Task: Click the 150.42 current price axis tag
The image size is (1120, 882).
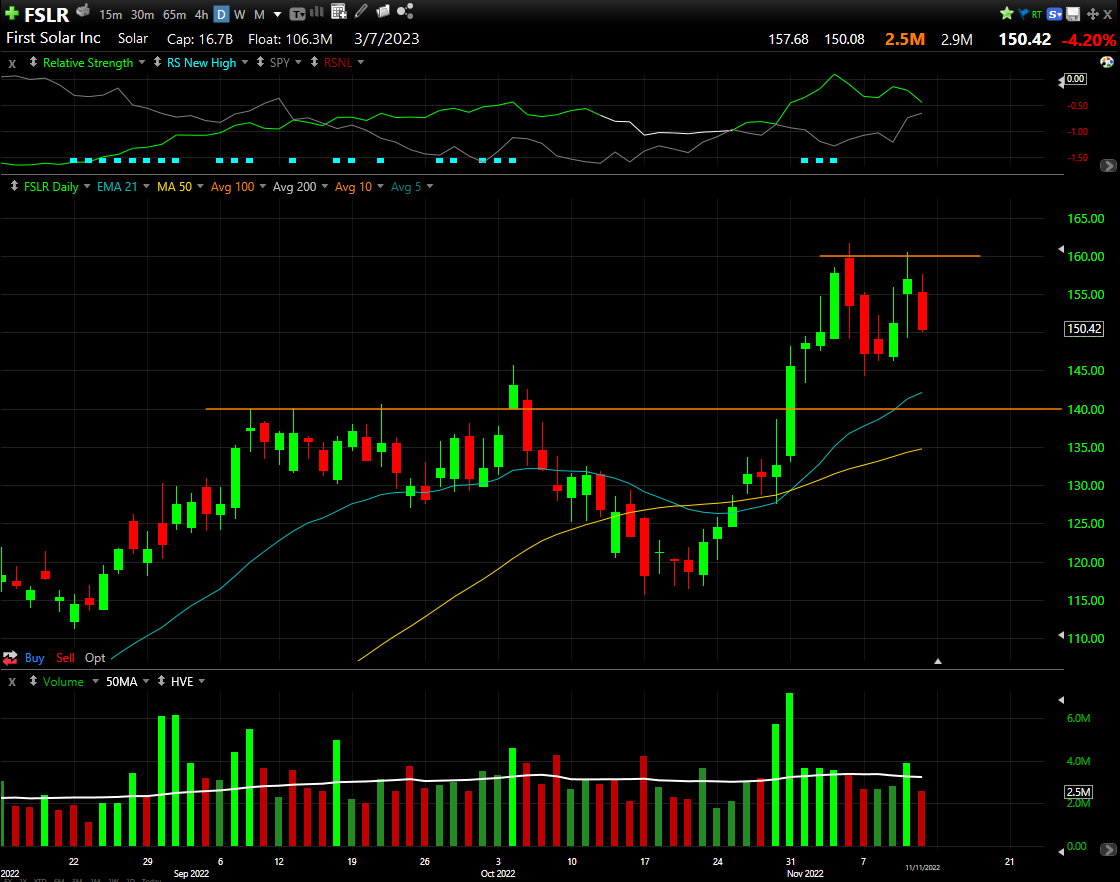Action: pos(1084,329)
